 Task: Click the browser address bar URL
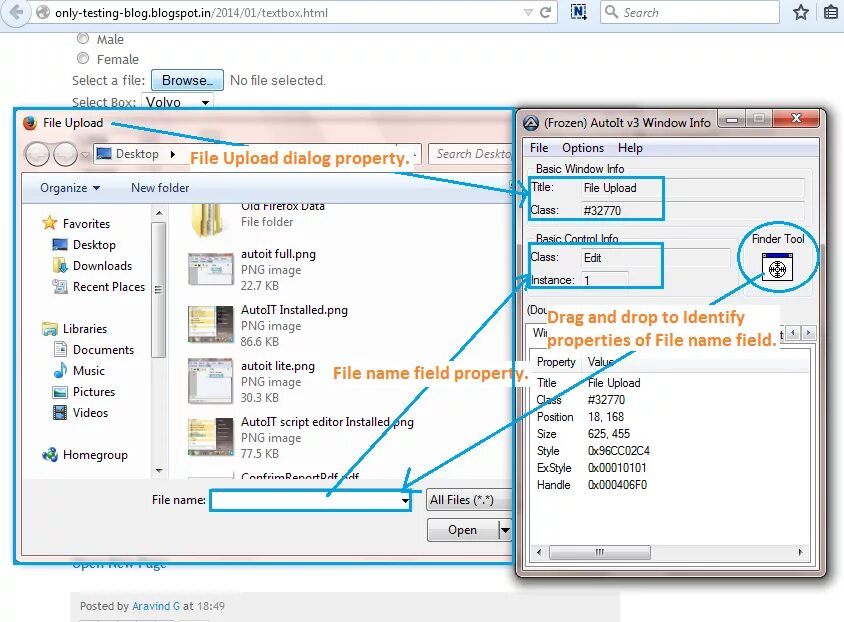click(x=191, y=12)
